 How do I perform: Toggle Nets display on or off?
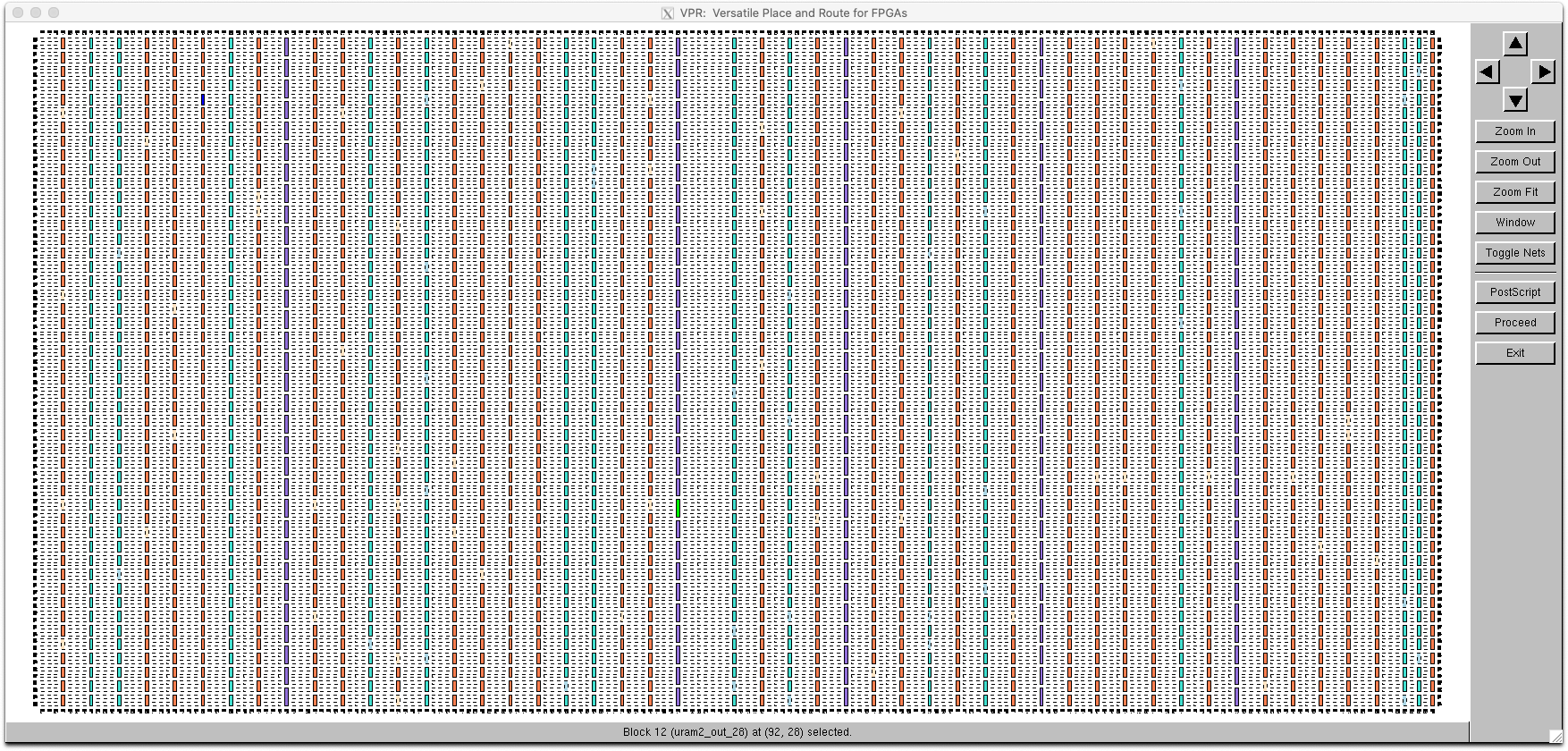pos(1515,253)
